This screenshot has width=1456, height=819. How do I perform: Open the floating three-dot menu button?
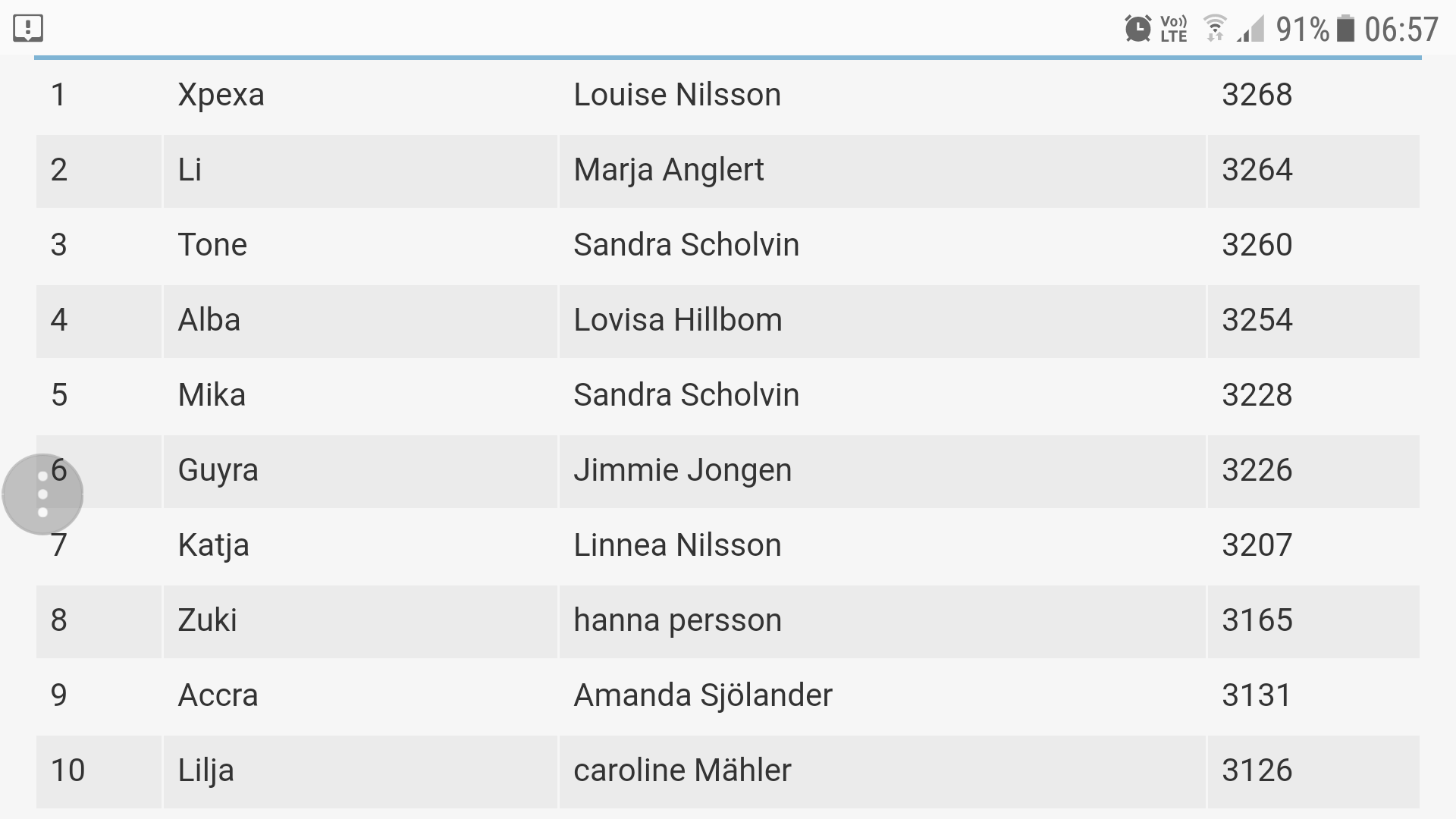[x=42, y=494]
